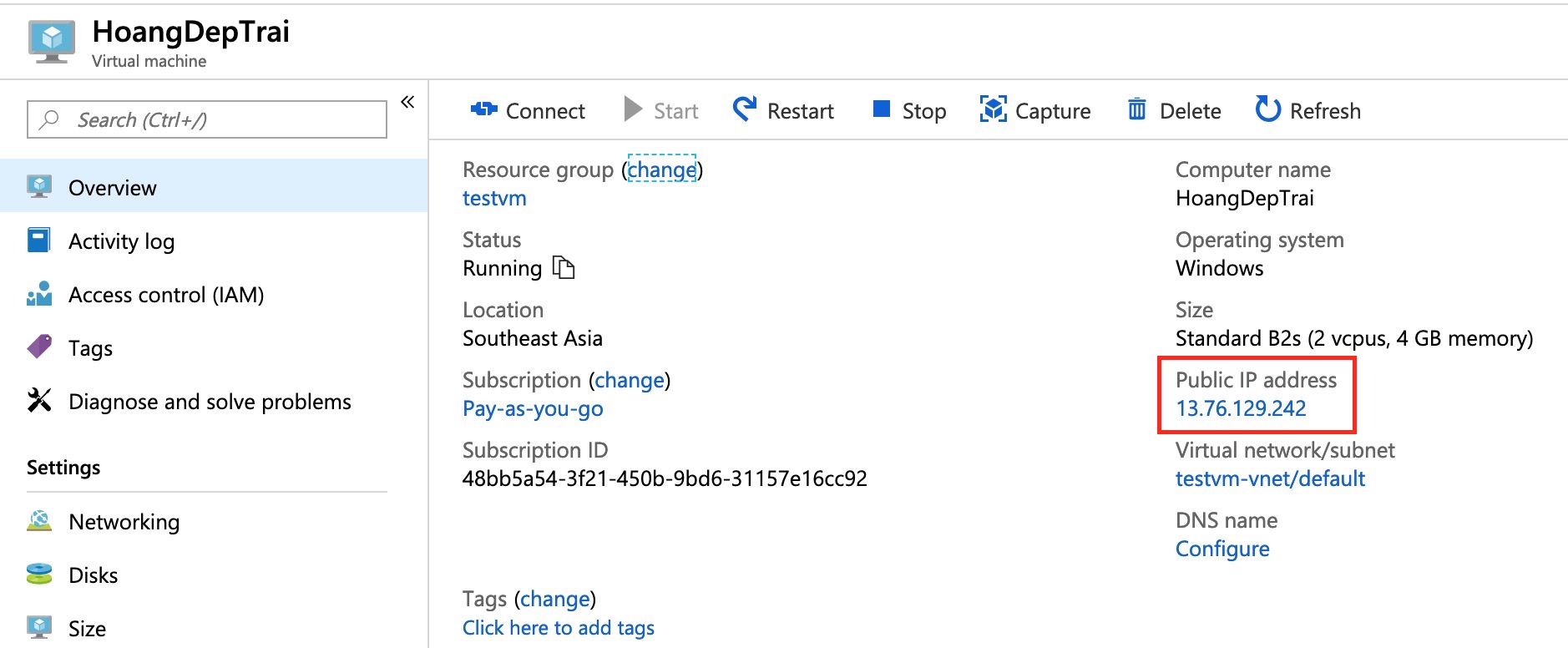Open testvm resource group link
Image resolution: width=1568 pixels, height=648 pixels.
click(494, 198)
